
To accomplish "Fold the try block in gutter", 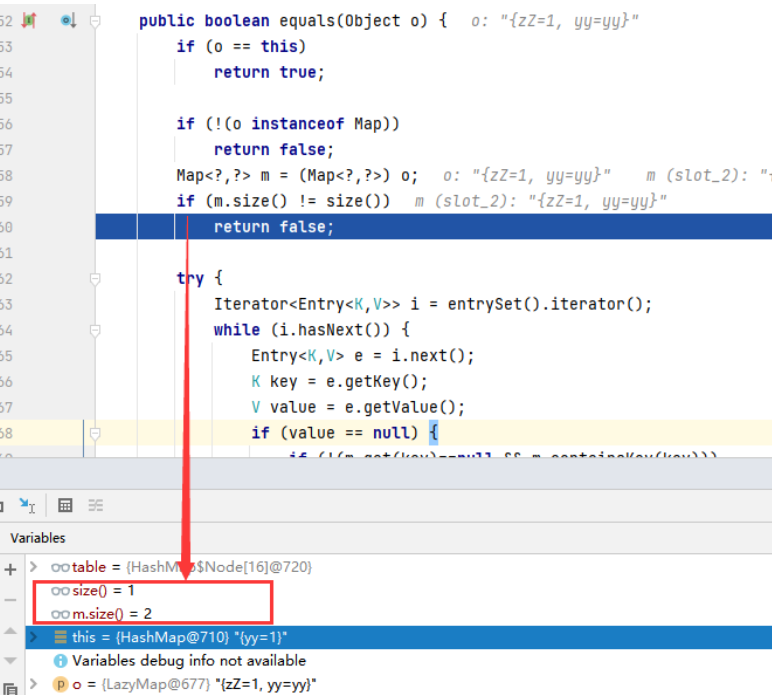I will pos(95,279).
